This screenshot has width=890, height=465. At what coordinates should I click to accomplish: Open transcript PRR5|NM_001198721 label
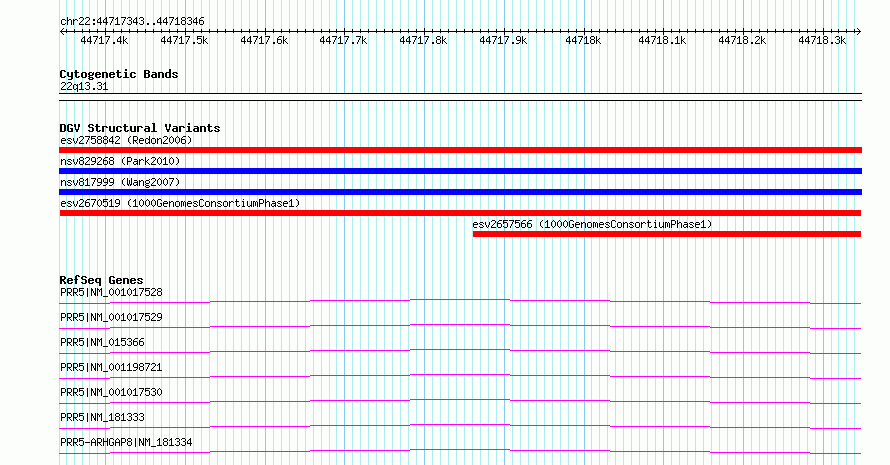click(x=111, y=367)
